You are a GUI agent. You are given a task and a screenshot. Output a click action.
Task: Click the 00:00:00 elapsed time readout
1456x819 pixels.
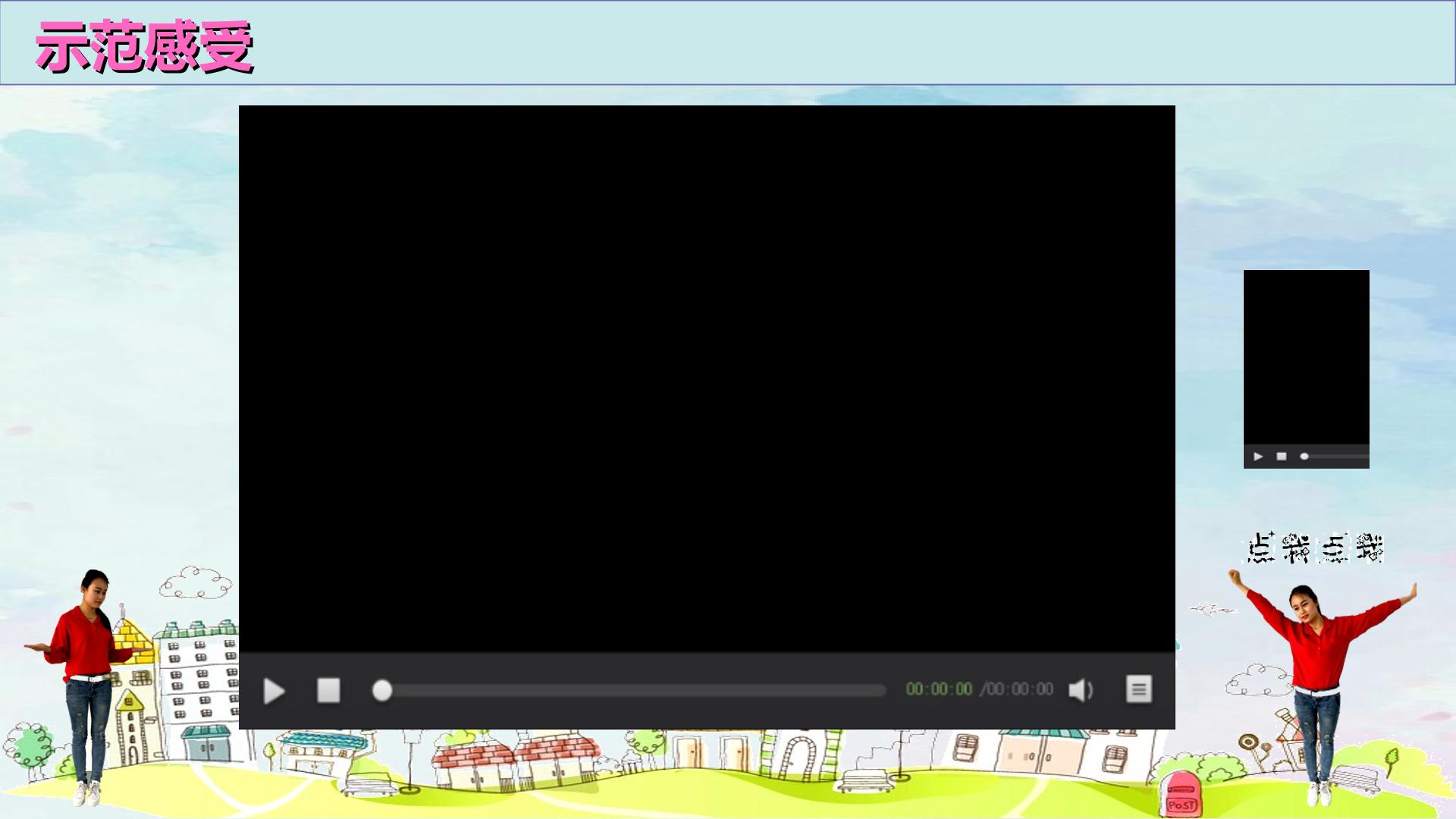(x=939, y=689)
